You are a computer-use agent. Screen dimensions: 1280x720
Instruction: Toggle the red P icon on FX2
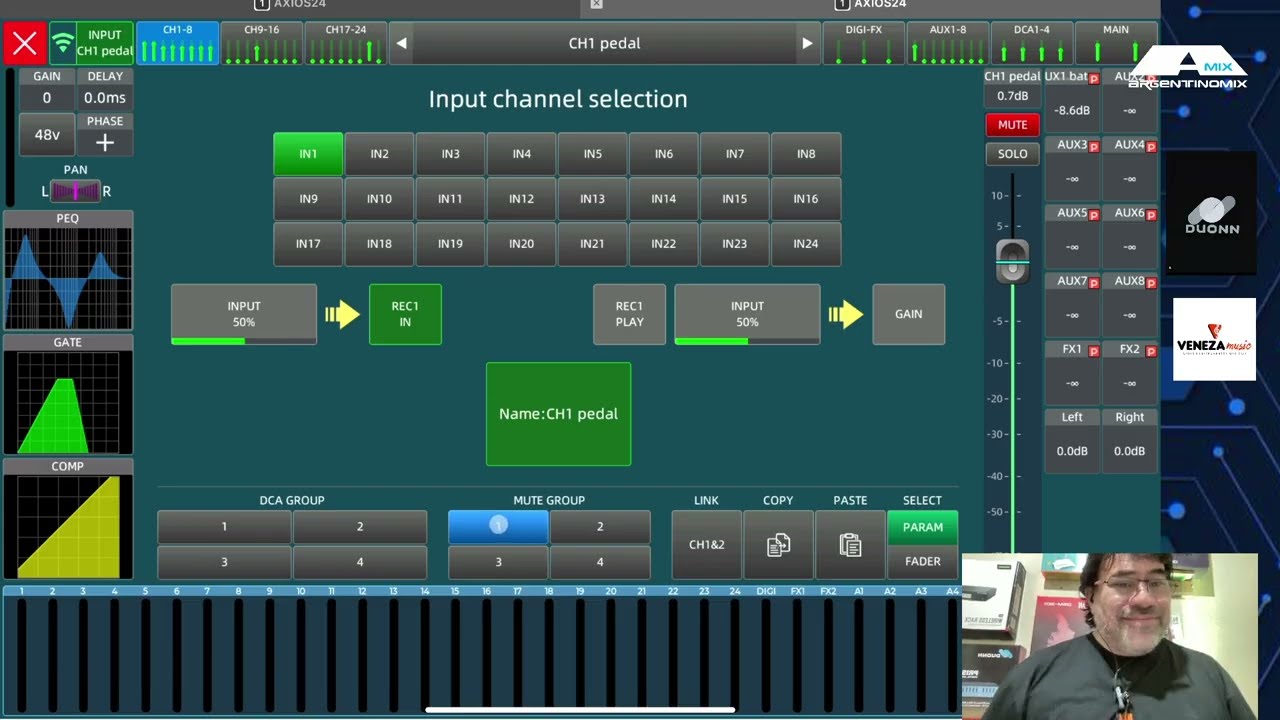tap(1151, 351)
